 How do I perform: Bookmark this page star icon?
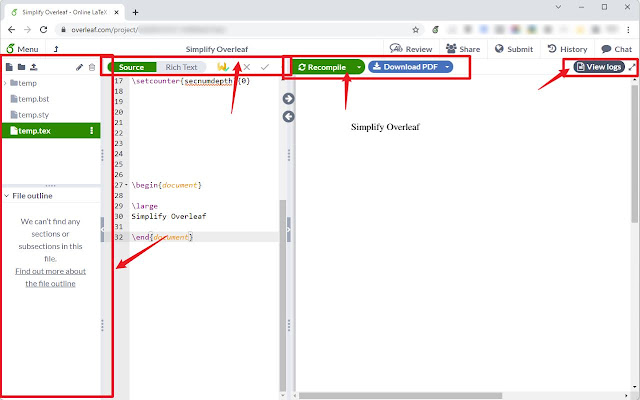(x=416, y=29)
